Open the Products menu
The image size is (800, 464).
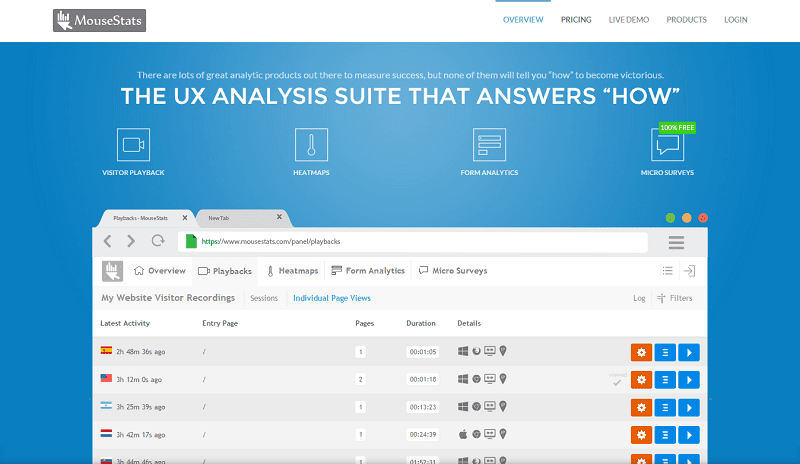[x=686, y=20]
